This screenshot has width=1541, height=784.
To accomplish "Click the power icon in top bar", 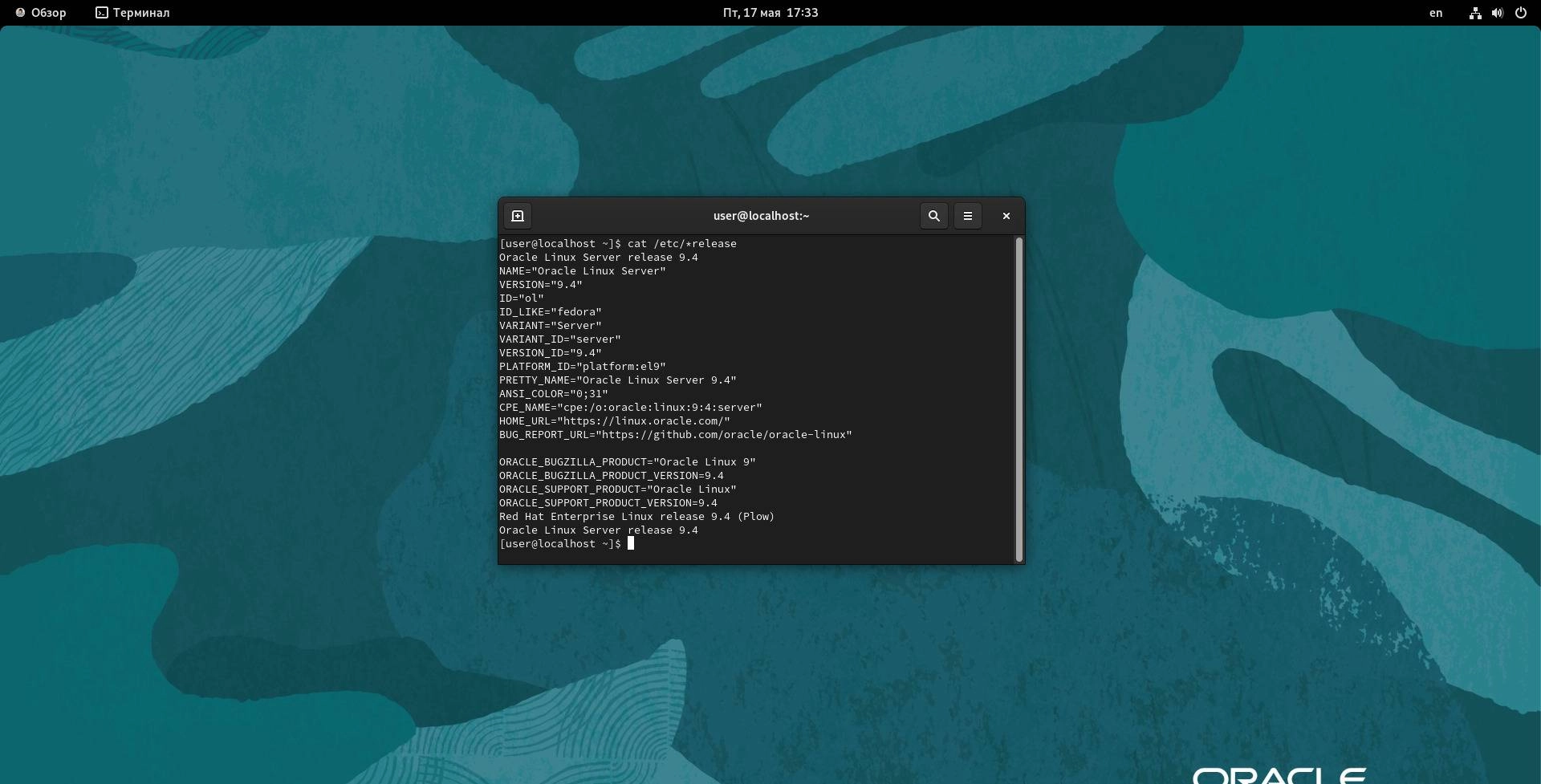I will click(1521, 13).
